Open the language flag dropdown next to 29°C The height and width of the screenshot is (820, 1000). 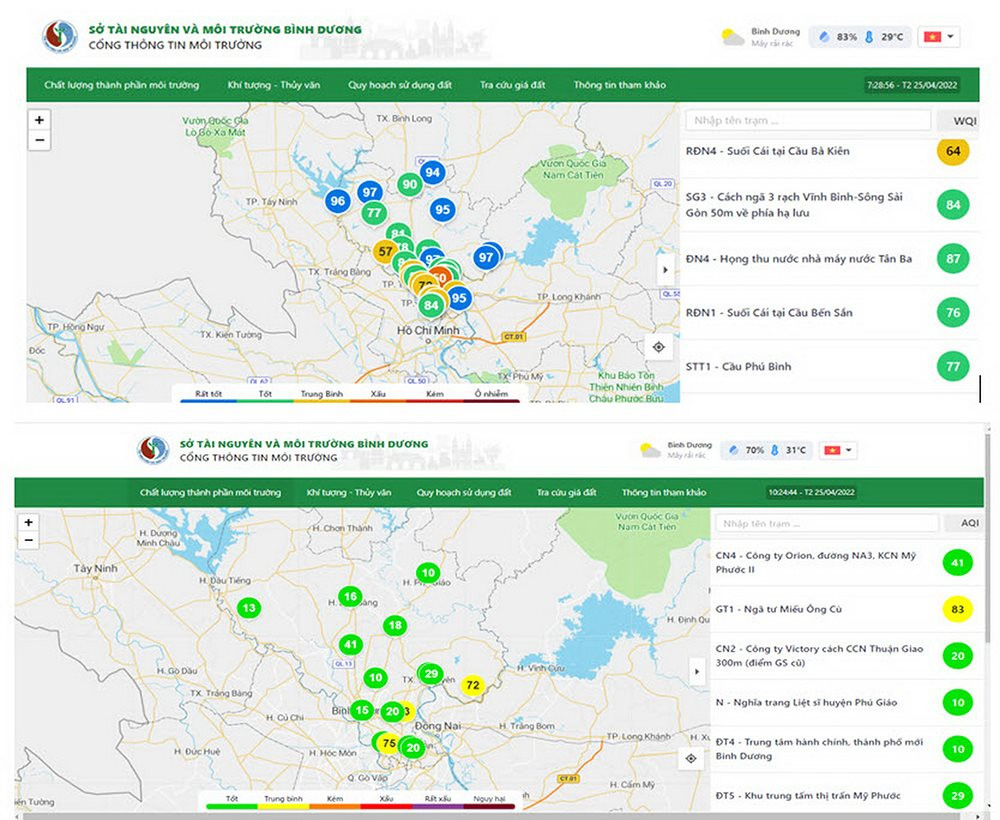coord(940,37)
